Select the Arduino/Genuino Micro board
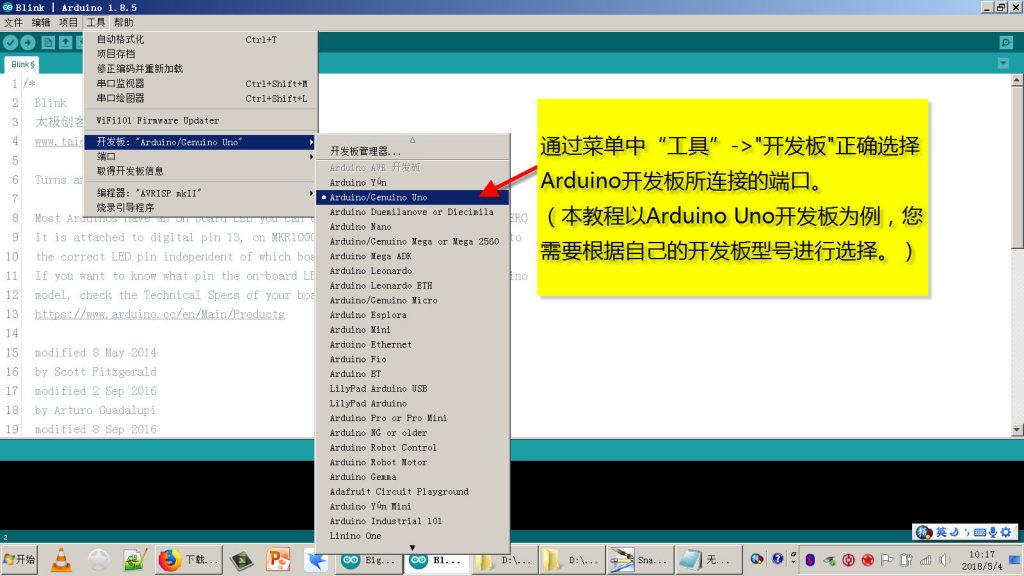The height and width of the screenshot is (576, 1024). (412, 300)
